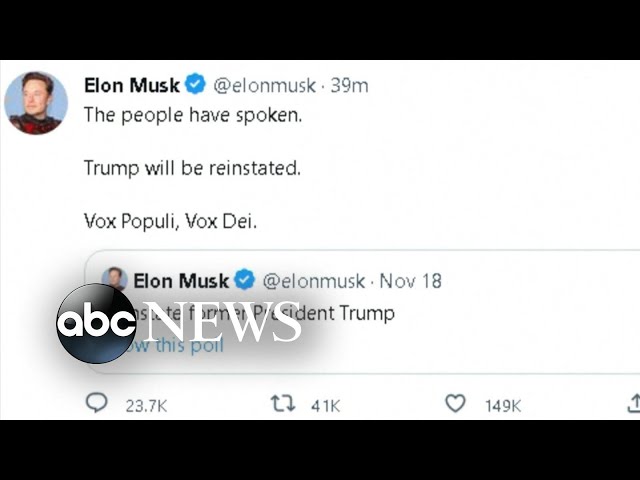Select the Show this poll link
This screenshot has height=480, width=640.
[x=172, y=345]
